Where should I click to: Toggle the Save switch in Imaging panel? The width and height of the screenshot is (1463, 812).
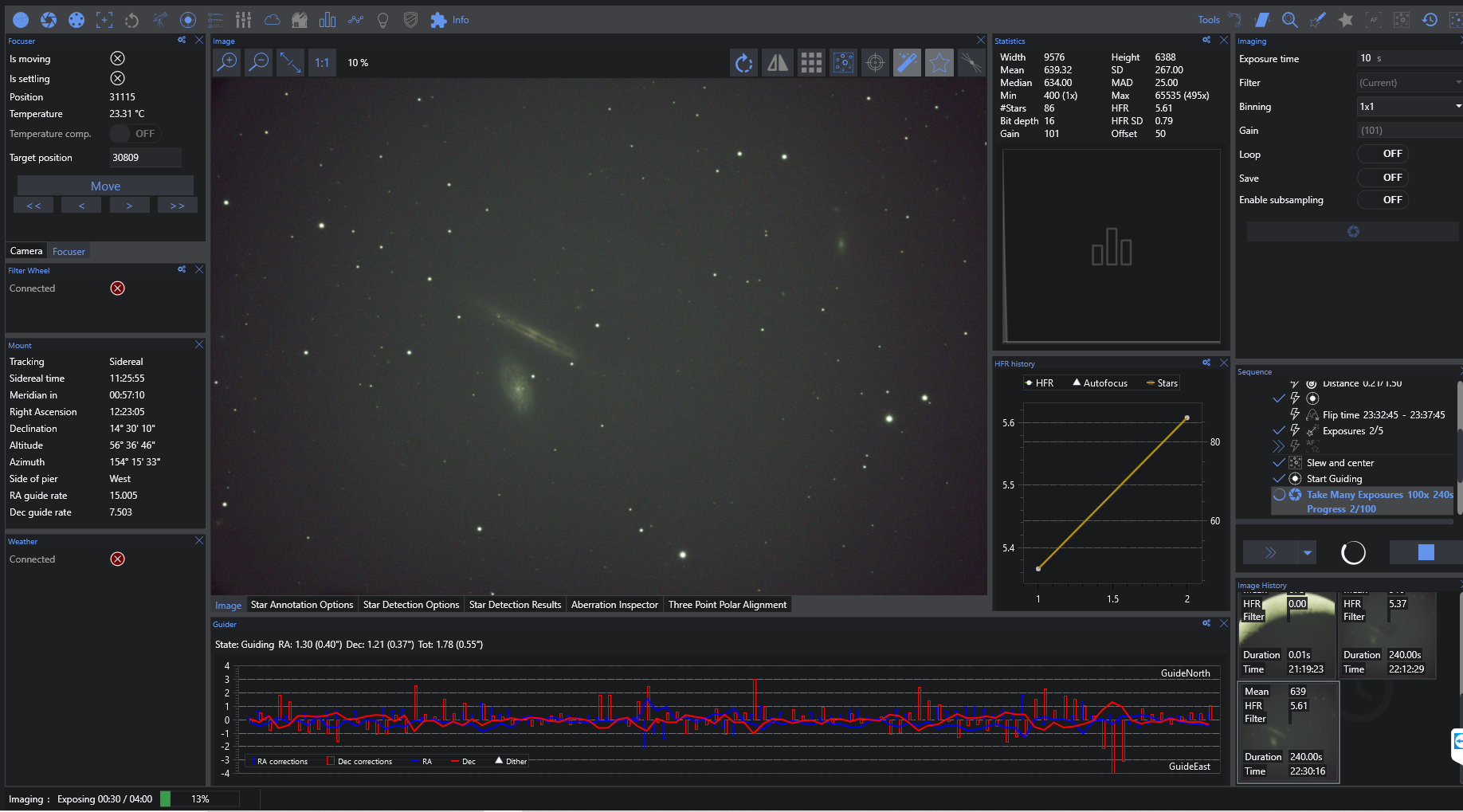(x=1383, y=178)
